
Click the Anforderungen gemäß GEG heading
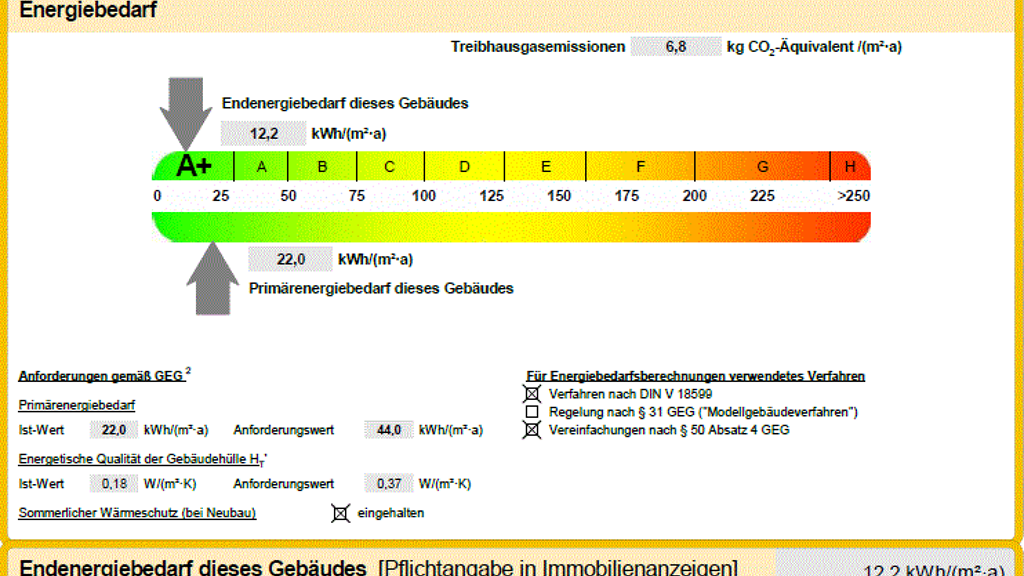click(x=101, y=376)
